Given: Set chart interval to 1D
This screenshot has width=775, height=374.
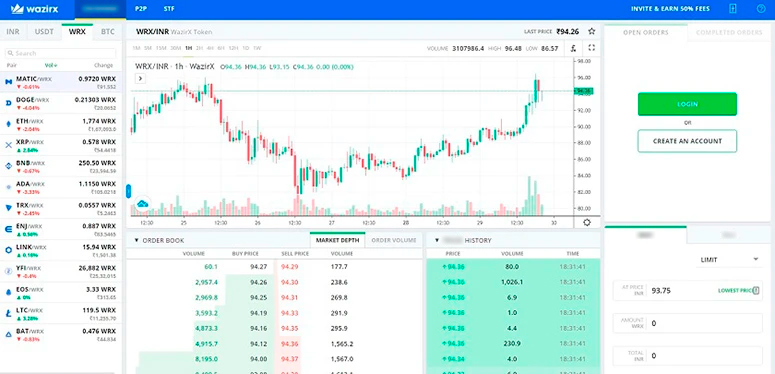Looking at the screenshot, I should [x=246, y=48].
